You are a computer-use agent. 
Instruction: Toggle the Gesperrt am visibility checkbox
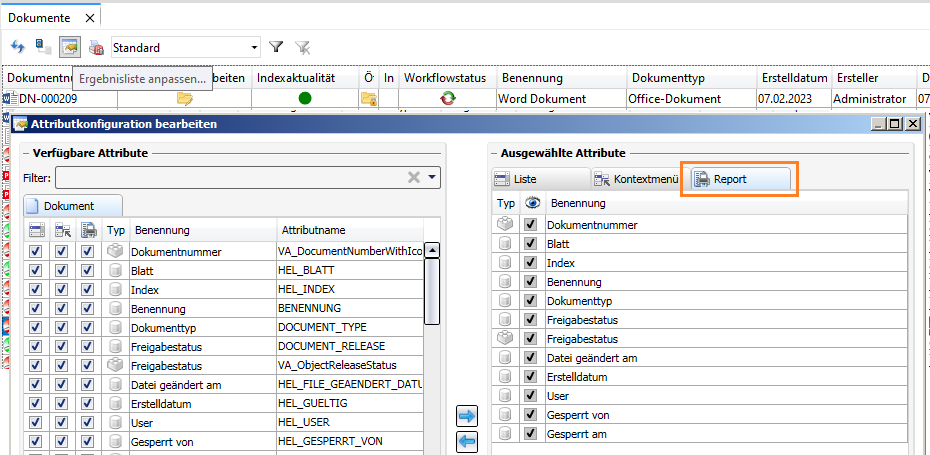[530, 434]
